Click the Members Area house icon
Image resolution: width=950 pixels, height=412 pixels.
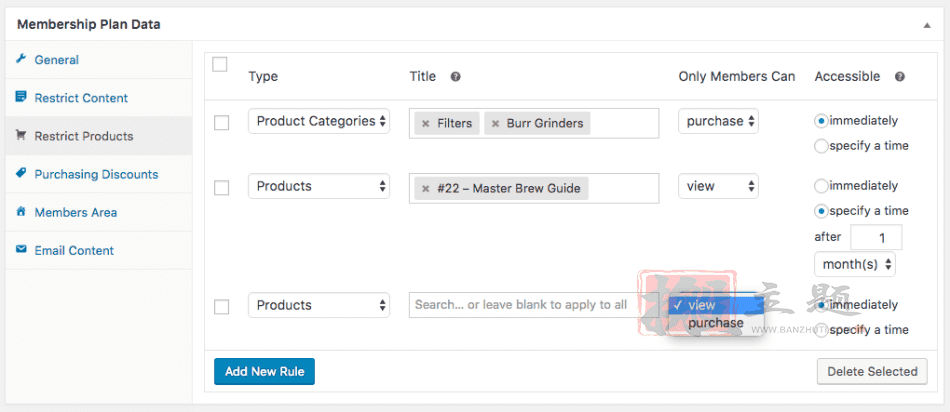pos(21,212)
